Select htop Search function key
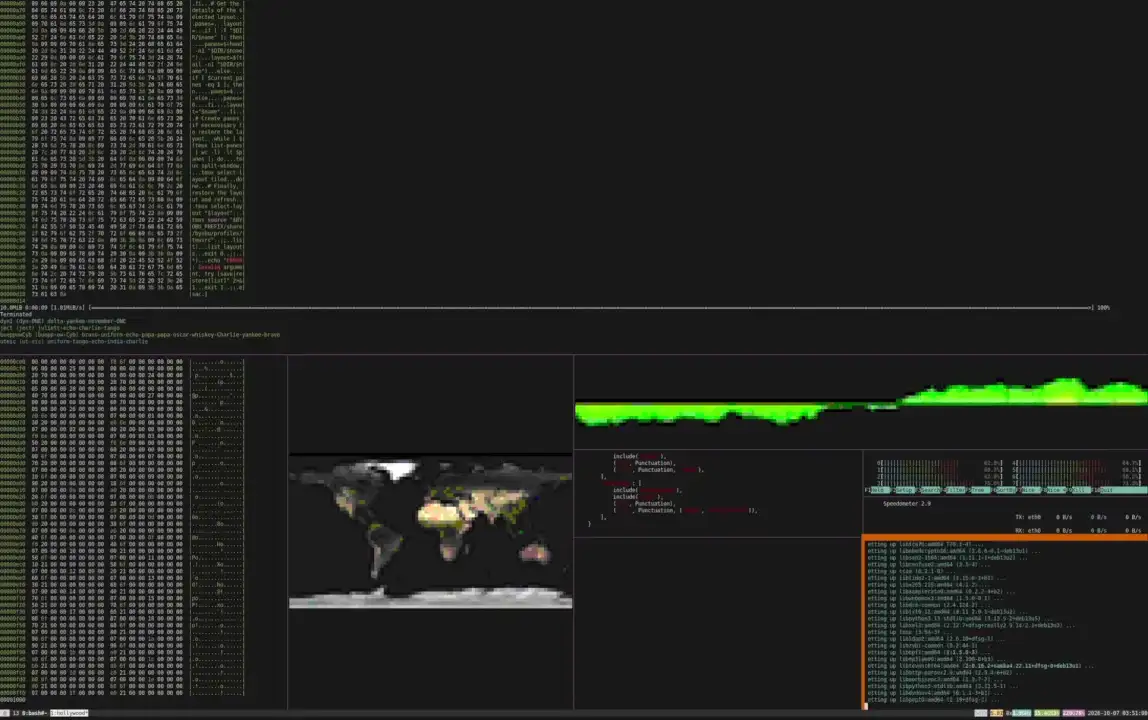1148x720 pixels. 930,490
